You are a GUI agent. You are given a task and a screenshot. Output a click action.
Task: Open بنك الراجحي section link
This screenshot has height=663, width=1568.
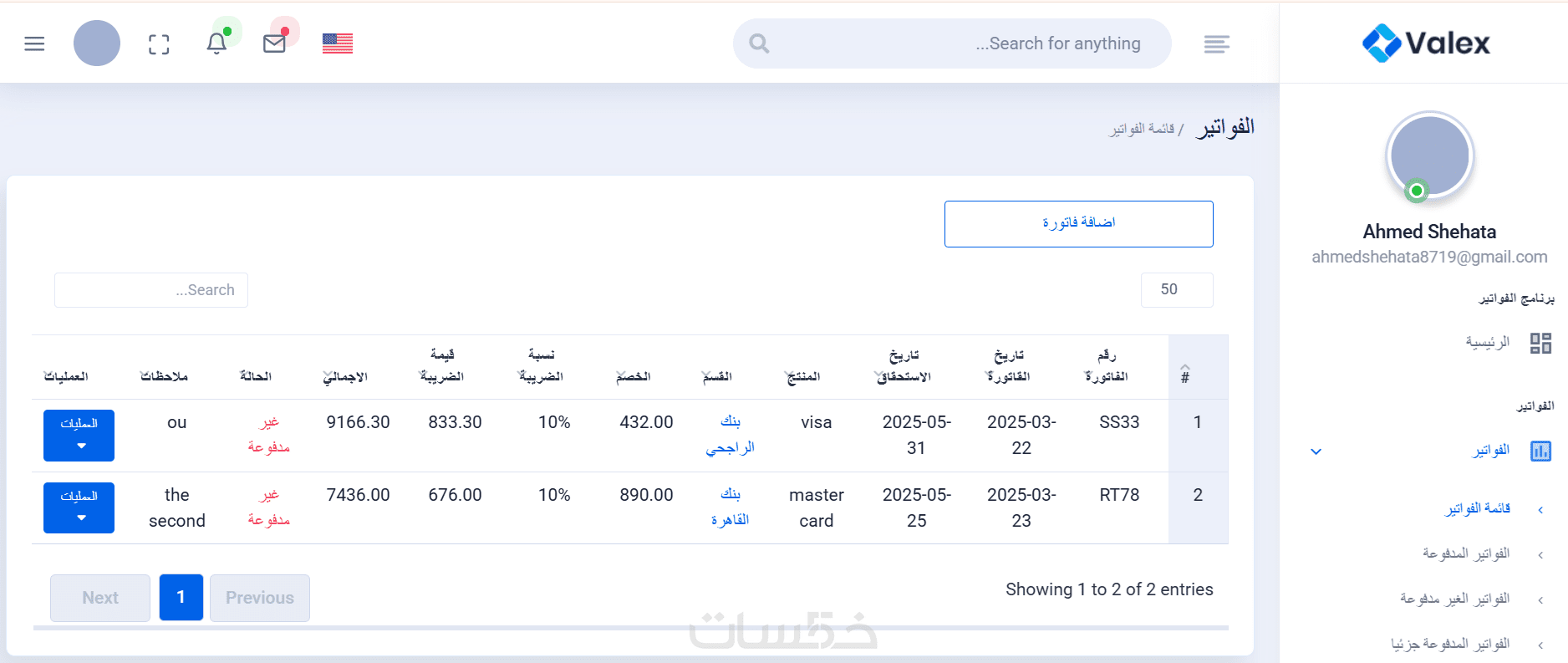730,435
